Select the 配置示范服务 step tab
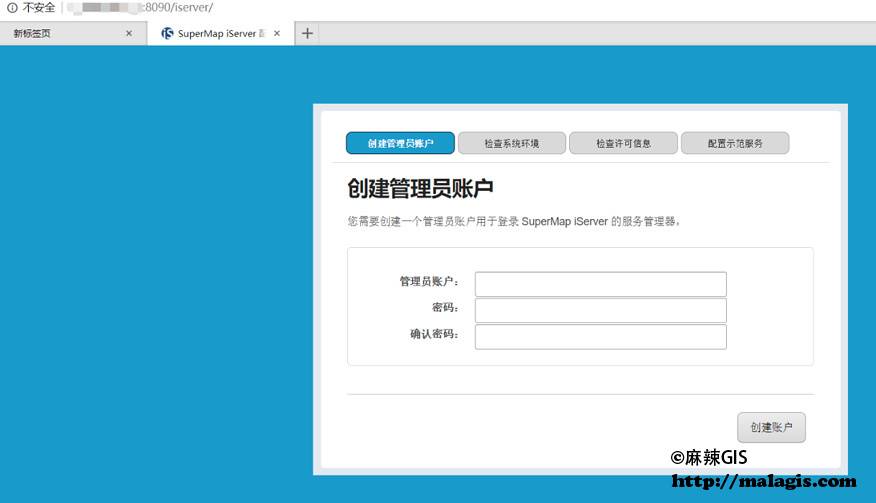876x503 pixels. pos(735,143)
